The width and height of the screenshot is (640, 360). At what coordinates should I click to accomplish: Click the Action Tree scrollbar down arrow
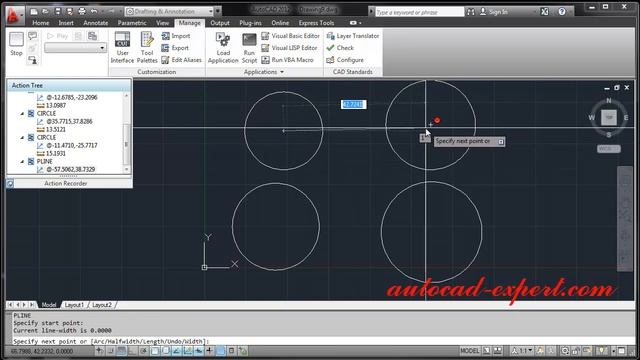pos(126,169)
